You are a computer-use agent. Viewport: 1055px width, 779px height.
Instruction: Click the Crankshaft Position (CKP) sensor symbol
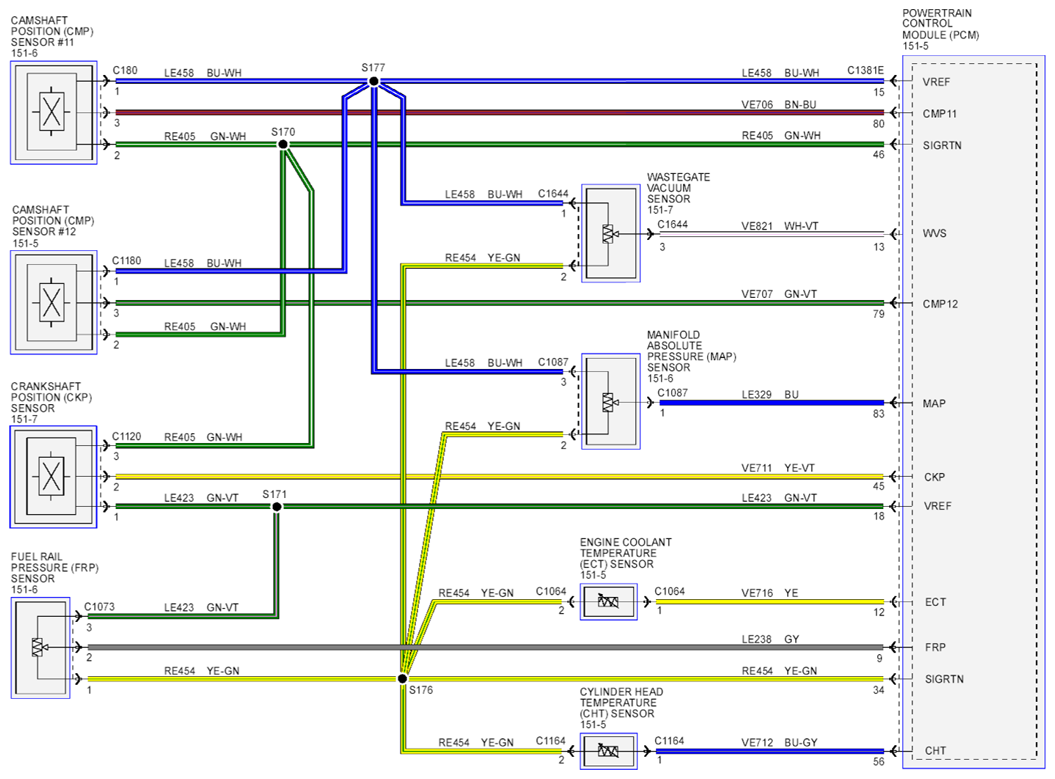click(53, 476)
